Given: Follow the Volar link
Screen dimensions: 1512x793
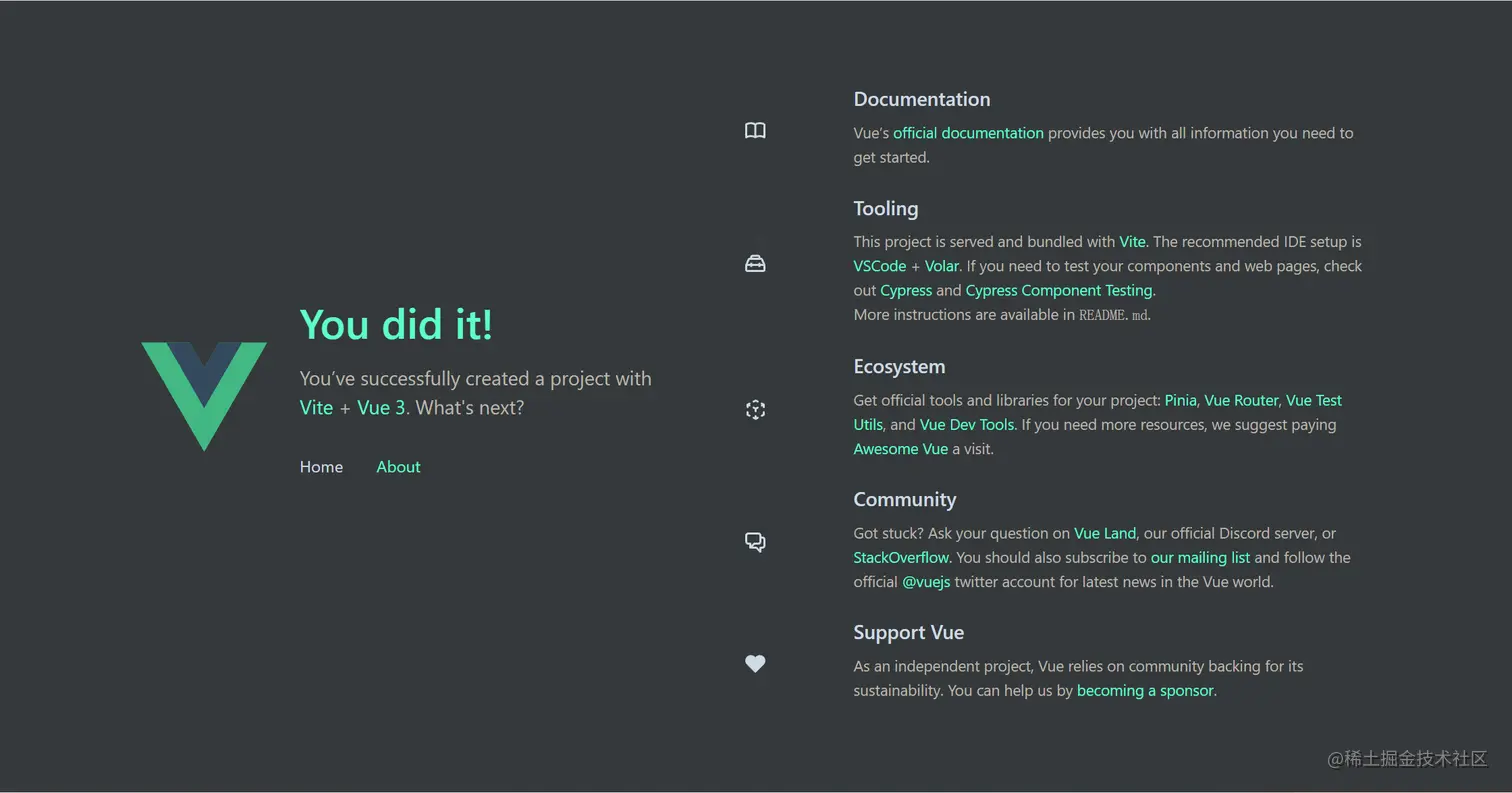Looking at the screenshot, I should (941, 266).
